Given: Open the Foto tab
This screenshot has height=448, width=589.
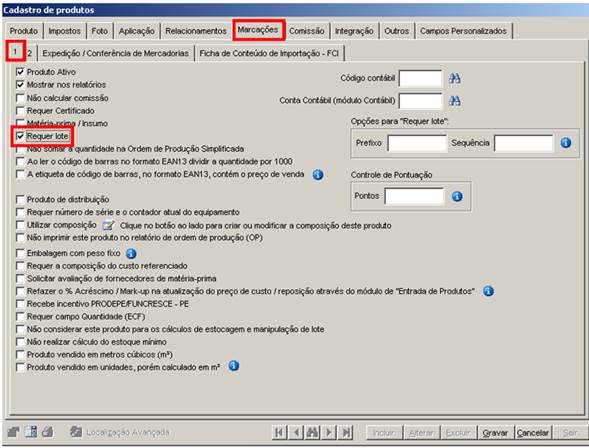Looking at the screenshot, I should (x=100, y=31).
